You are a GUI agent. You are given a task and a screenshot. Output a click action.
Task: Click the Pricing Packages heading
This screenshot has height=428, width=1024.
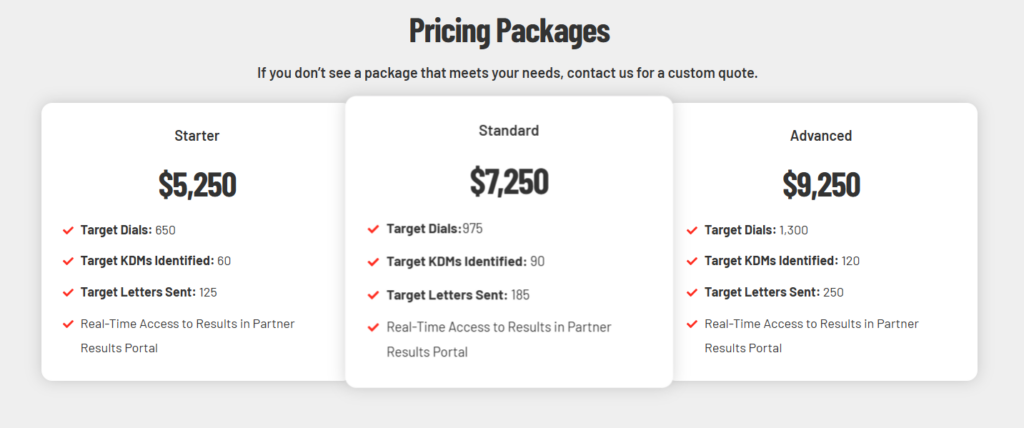509,31
